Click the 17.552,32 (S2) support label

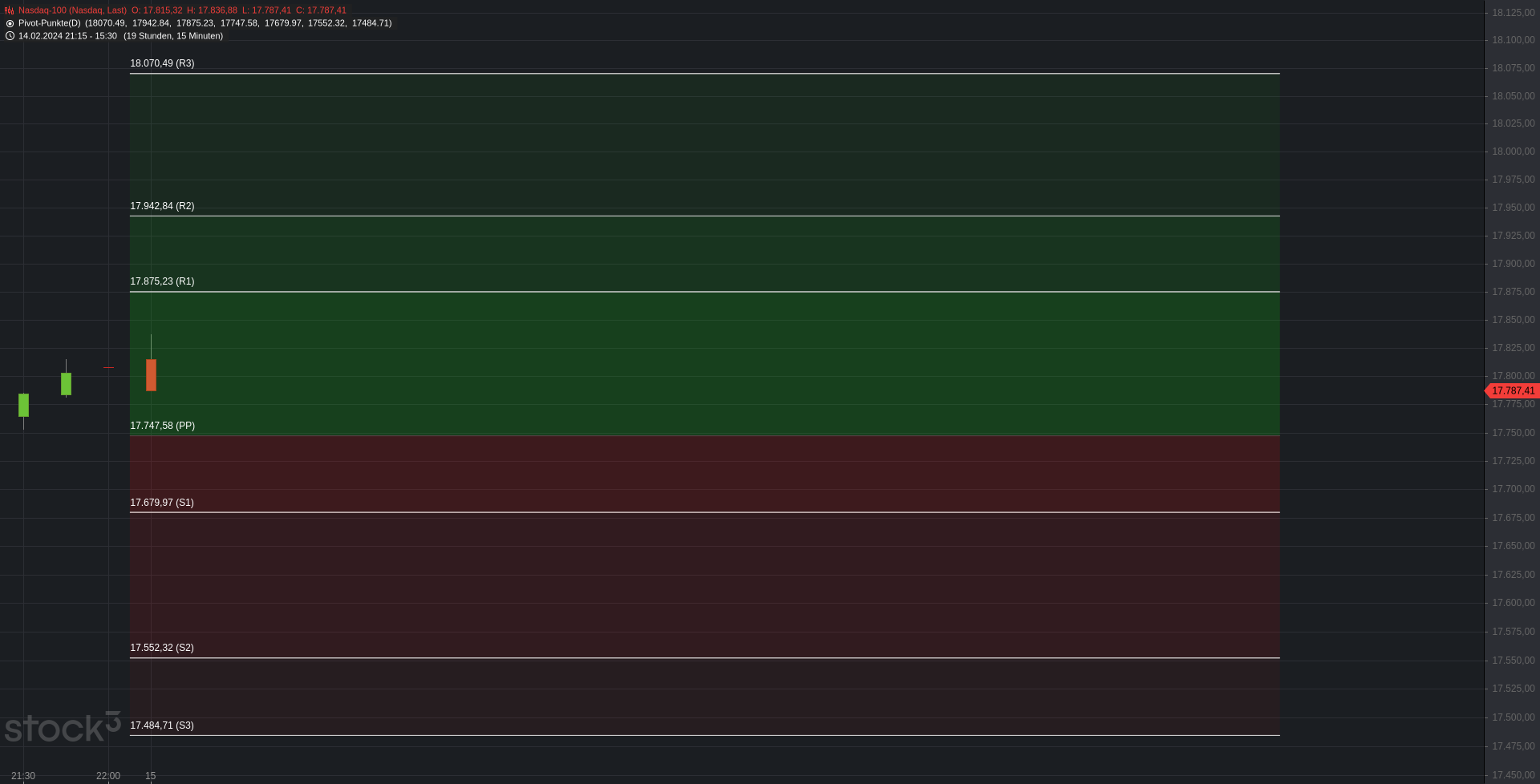pos(162,648)
